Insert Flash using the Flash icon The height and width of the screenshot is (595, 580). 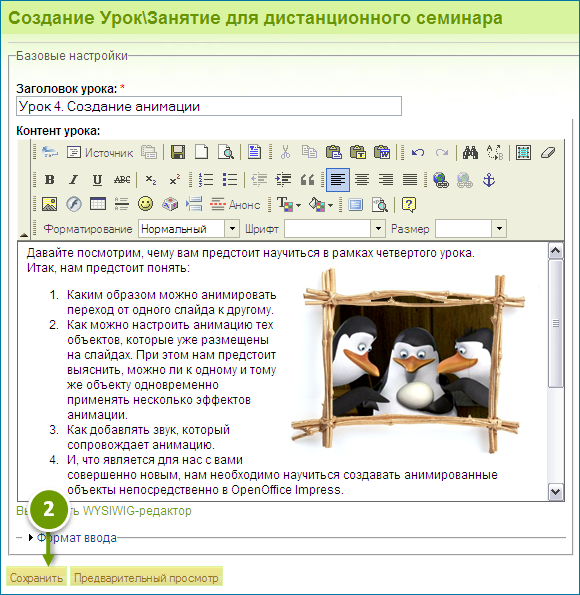(x=74, y=204)
